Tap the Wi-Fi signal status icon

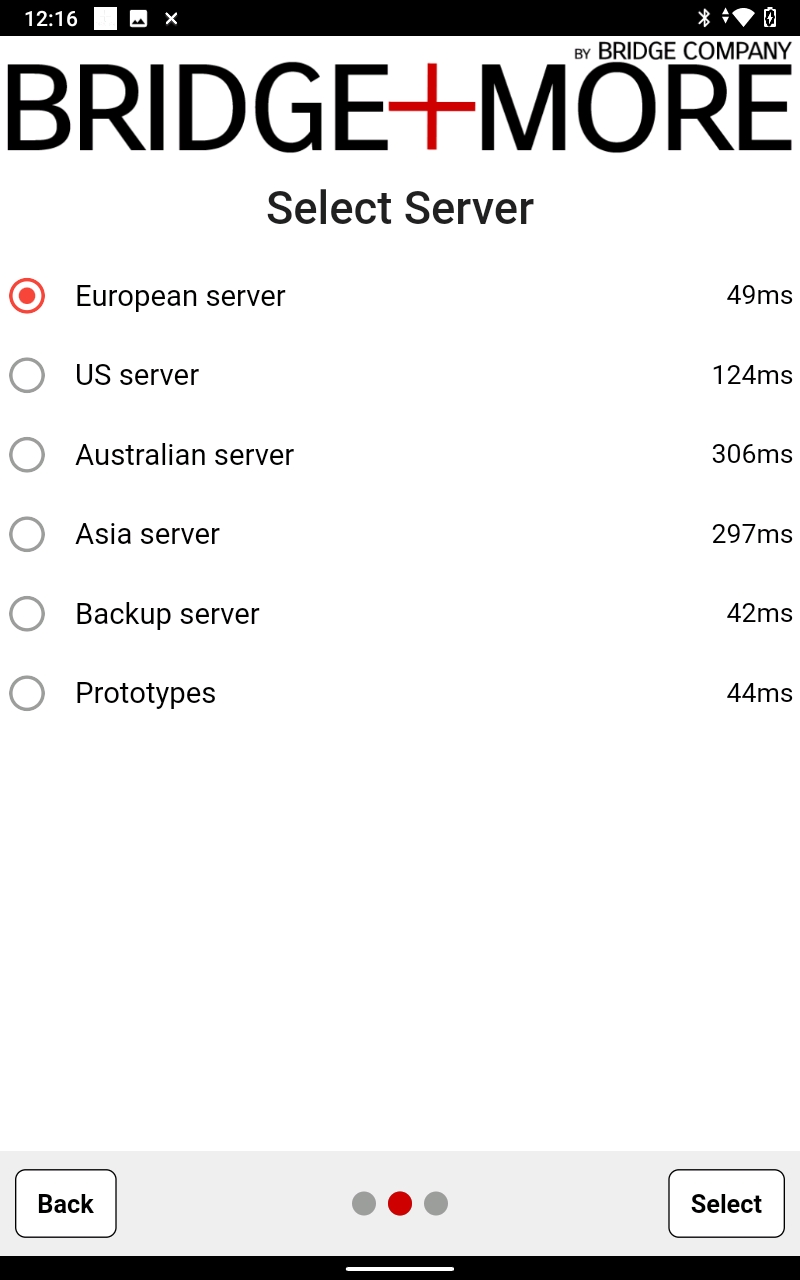[x=741, y=18]
